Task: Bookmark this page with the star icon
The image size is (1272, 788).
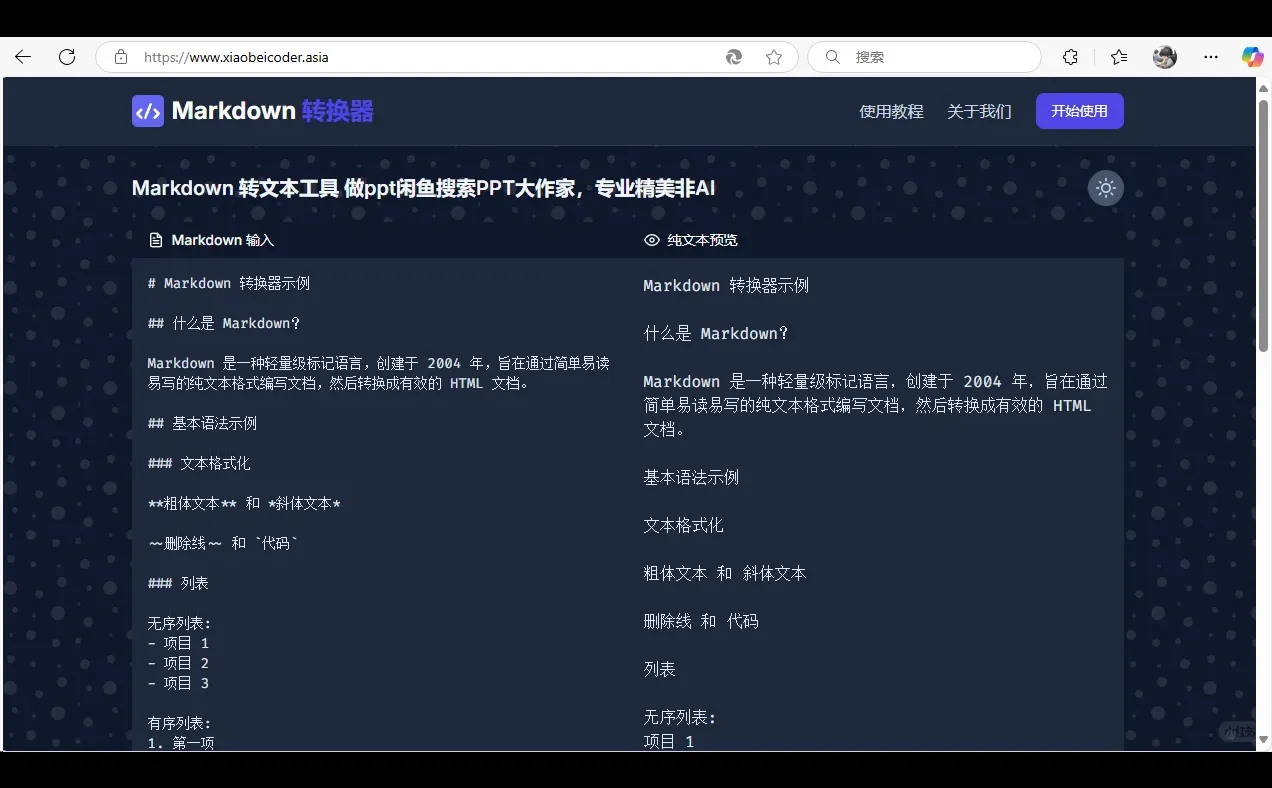Action: pyautogui.click(x=773, y=57)
